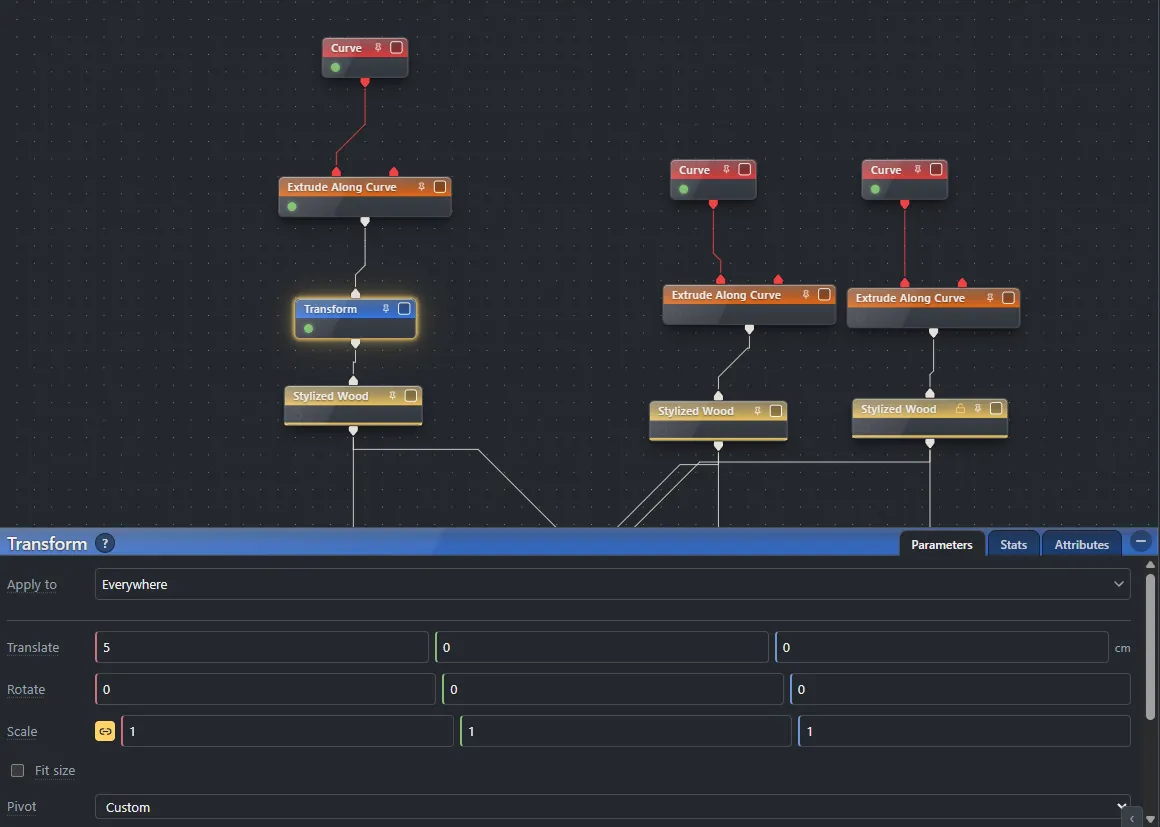The image size is (1160, 827).
Task: Click pin icon on the topmost Curve node
Action: click(378, 47)
